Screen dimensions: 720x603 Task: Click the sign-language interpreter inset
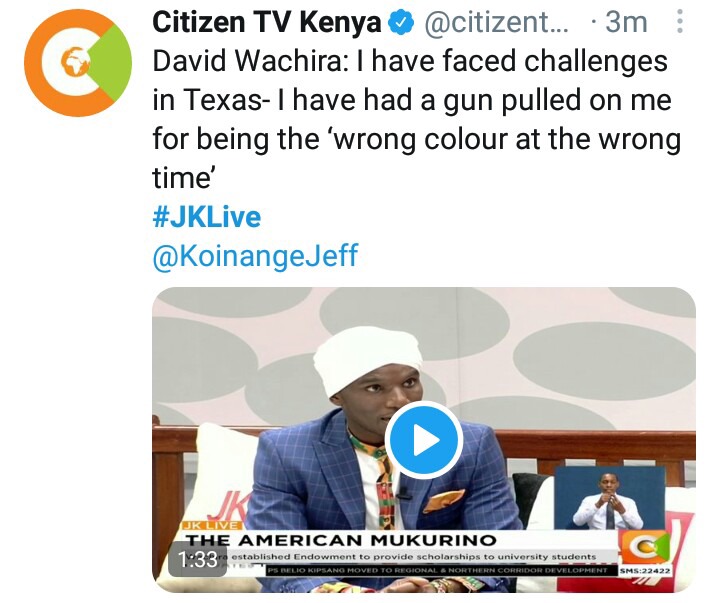click(x=609, y=498)
